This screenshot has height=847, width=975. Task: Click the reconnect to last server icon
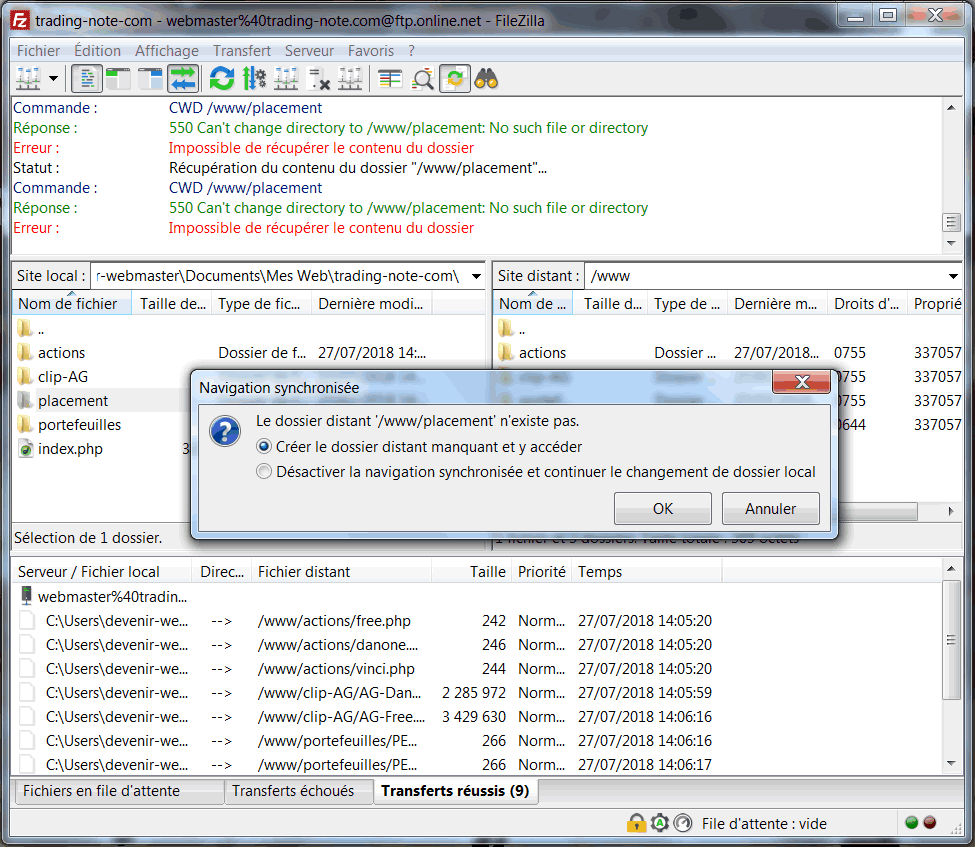pyautogui.click(x=350, y=79)
